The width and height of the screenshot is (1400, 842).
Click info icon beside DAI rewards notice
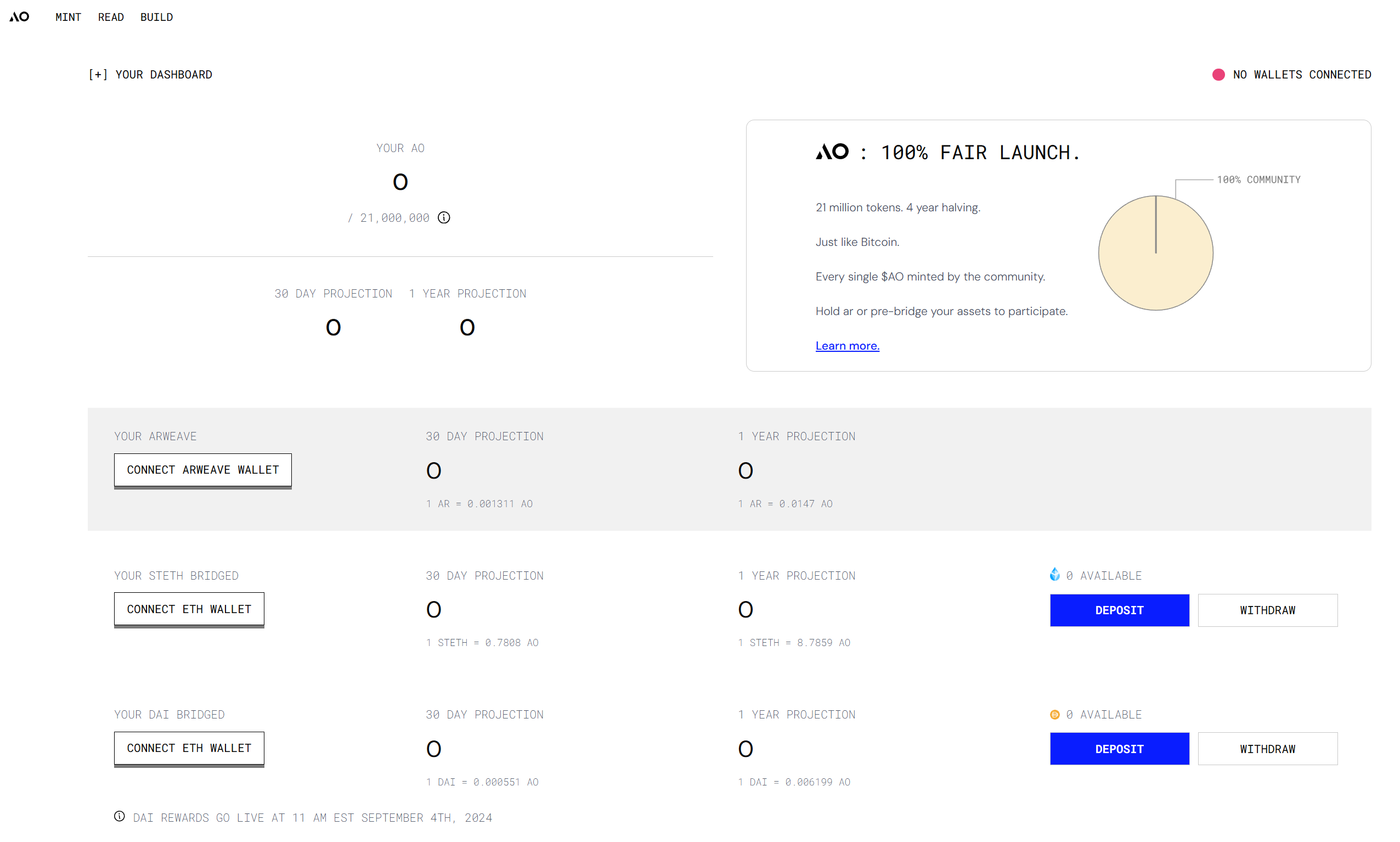119,816
